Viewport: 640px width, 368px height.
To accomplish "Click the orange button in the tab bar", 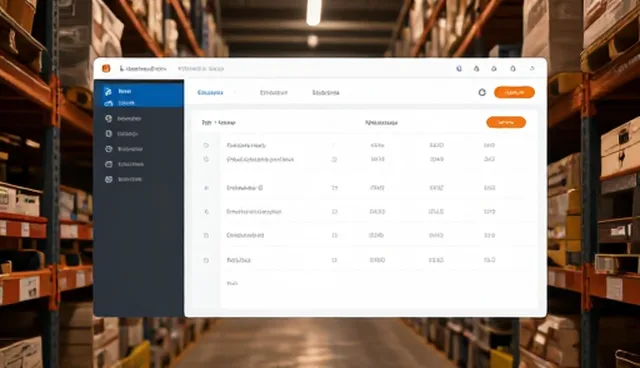I will click(514, 92).
